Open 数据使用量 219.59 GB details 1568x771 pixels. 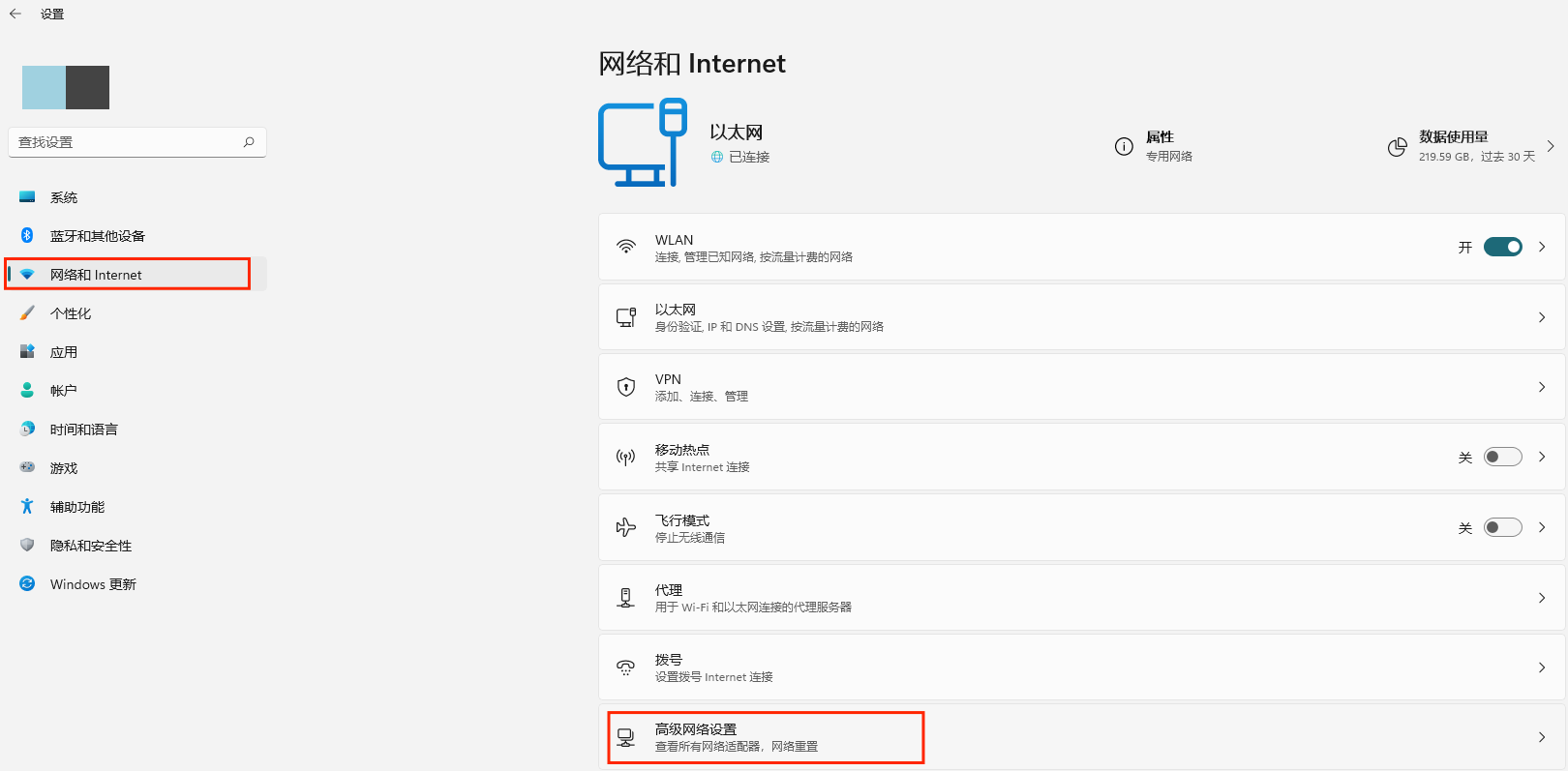click(1471, 146)
